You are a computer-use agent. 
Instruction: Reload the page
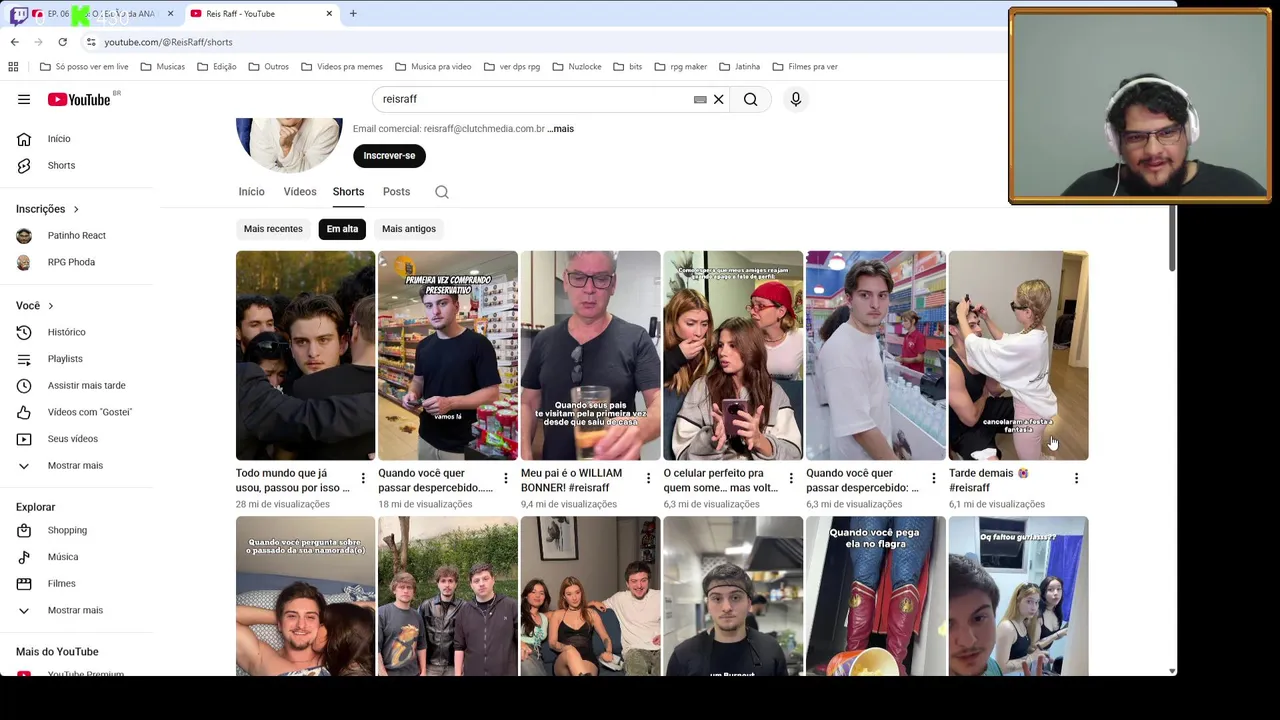tap(62, 42)
